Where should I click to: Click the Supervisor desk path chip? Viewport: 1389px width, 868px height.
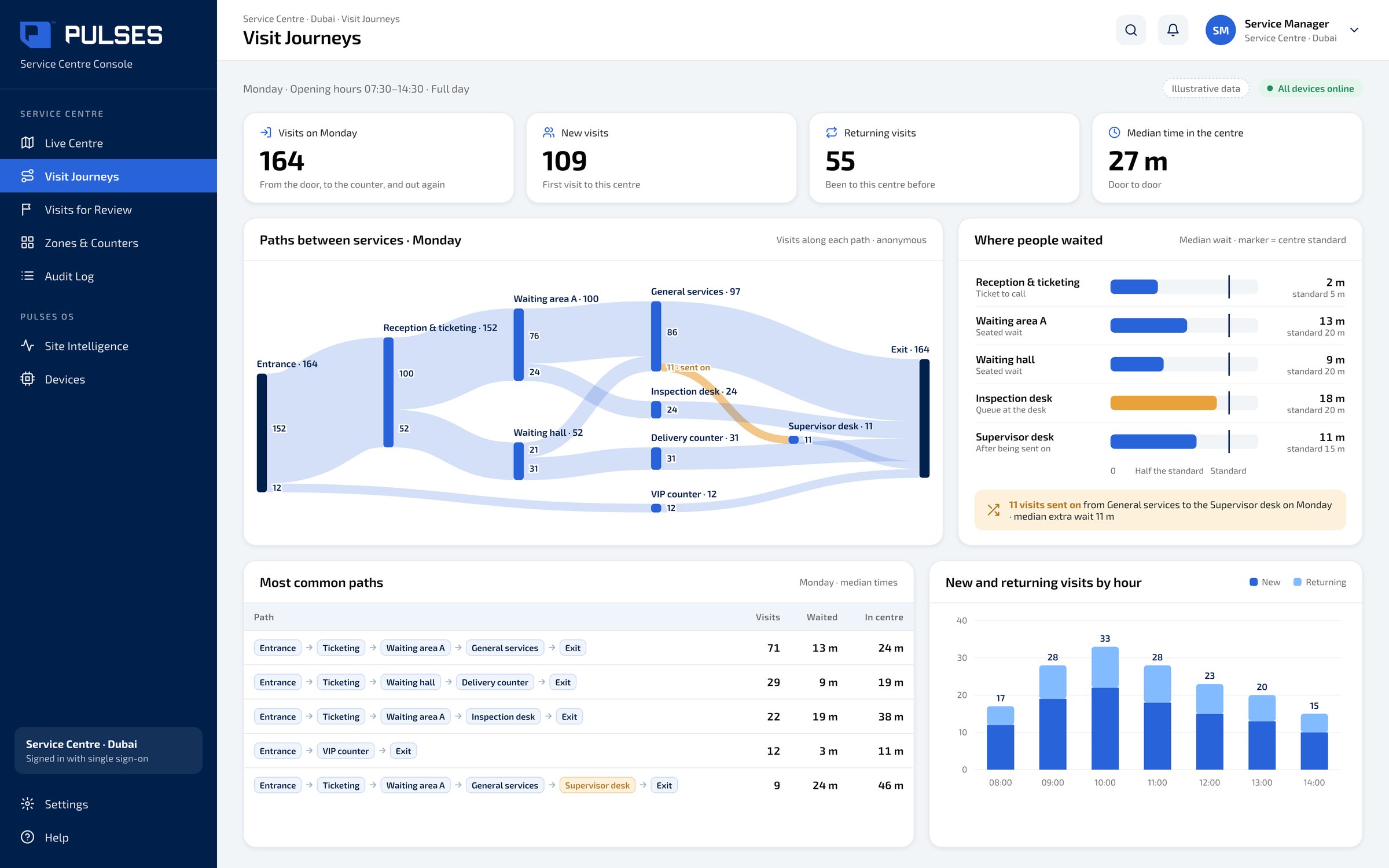597,785
